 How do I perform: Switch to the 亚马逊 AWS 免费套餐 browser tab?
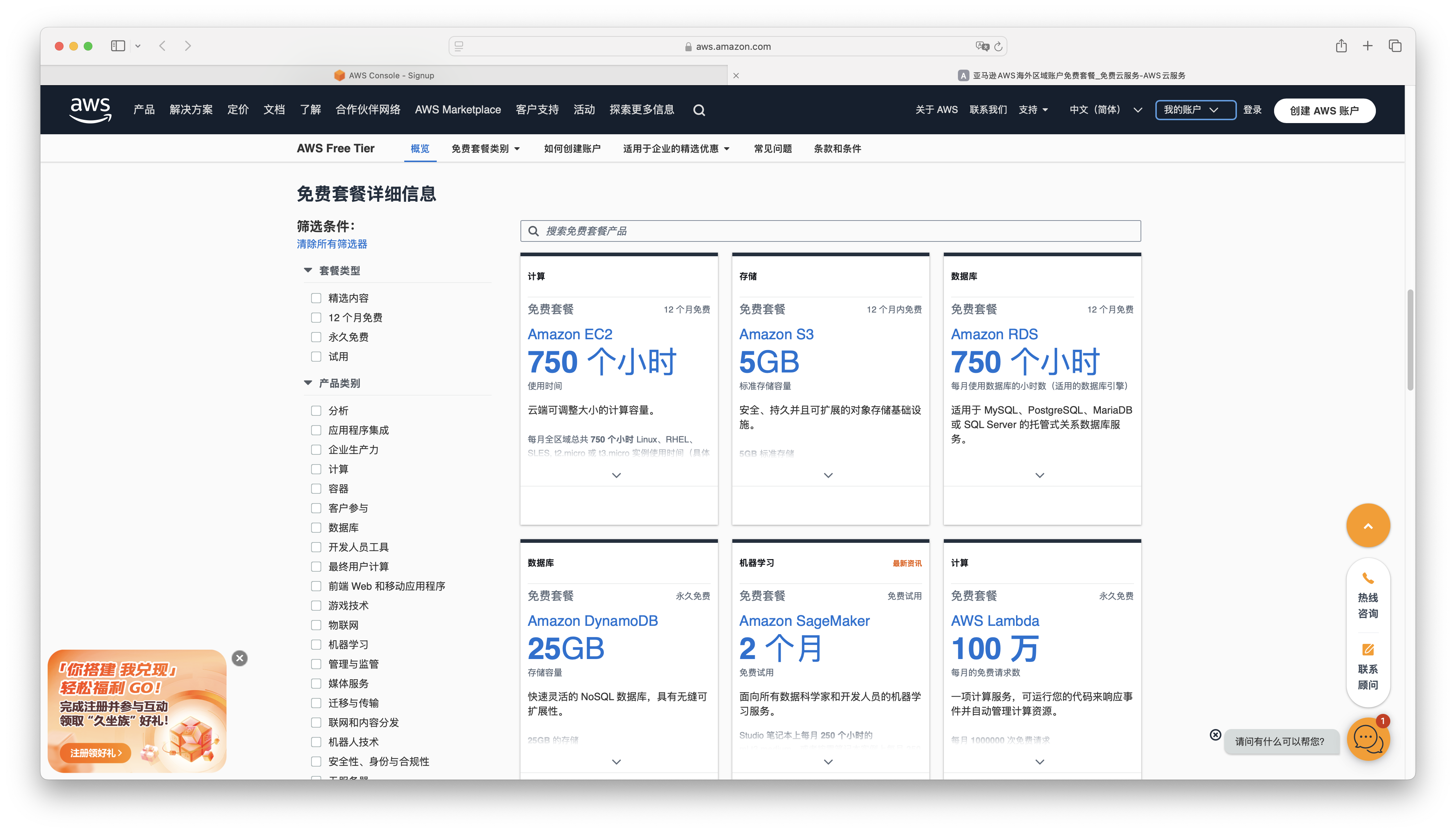pyautogui.click(x=1071, y=75)
